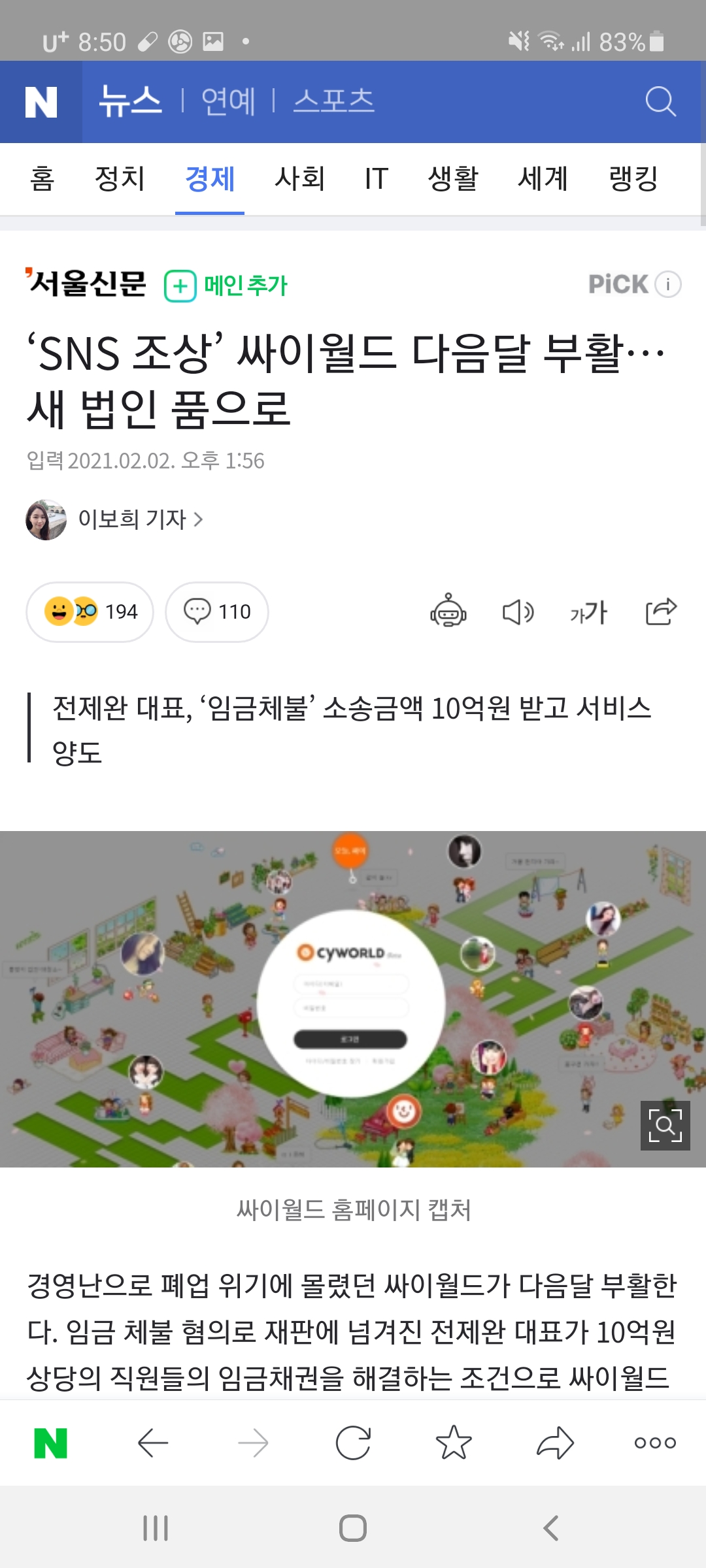The height and width of the screenshot is (1568, 706).
Task: Go back with the left arrow
Action: point(153,1443)
